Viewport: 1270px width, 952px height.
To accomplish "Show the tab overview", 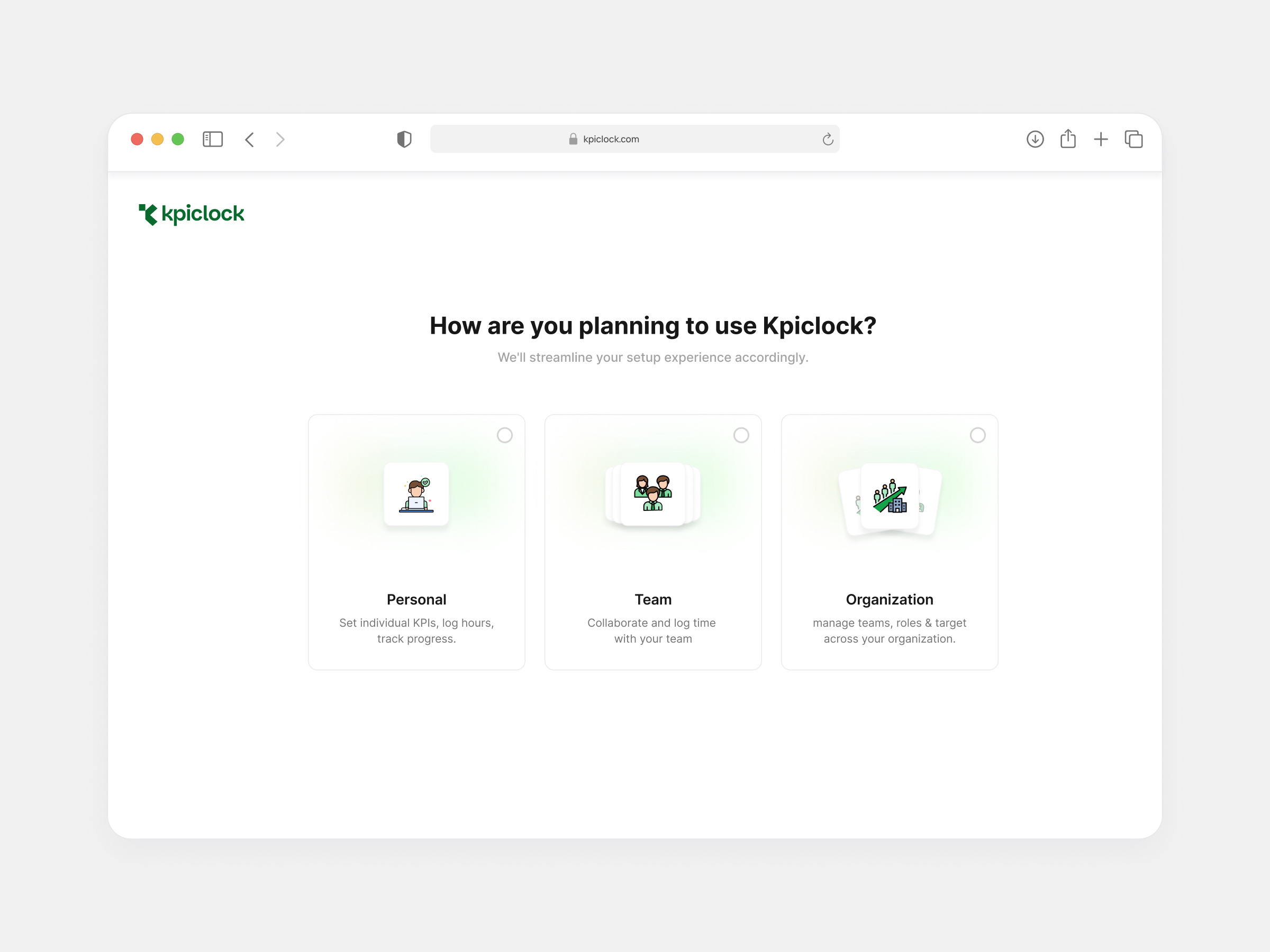I will click(1134, 139).
